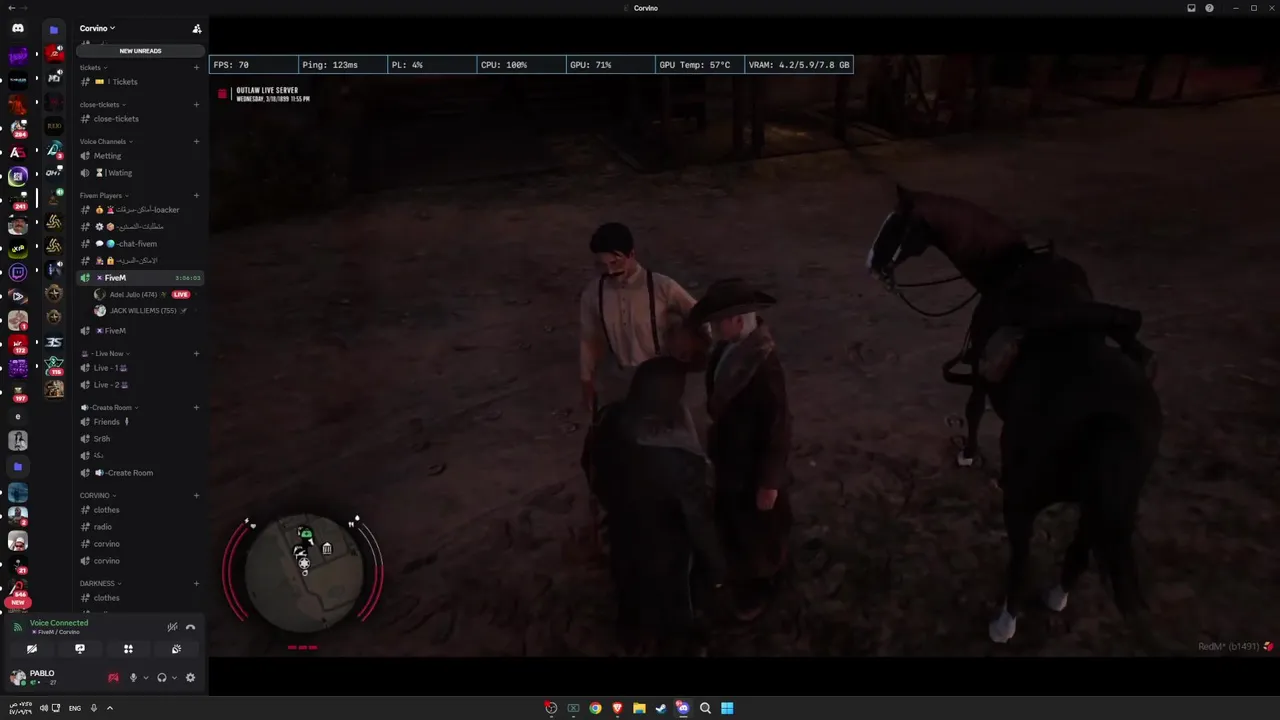Join the Wating voice channel
This screenshot has height=720, width=1280.
[x=139, y=173]
